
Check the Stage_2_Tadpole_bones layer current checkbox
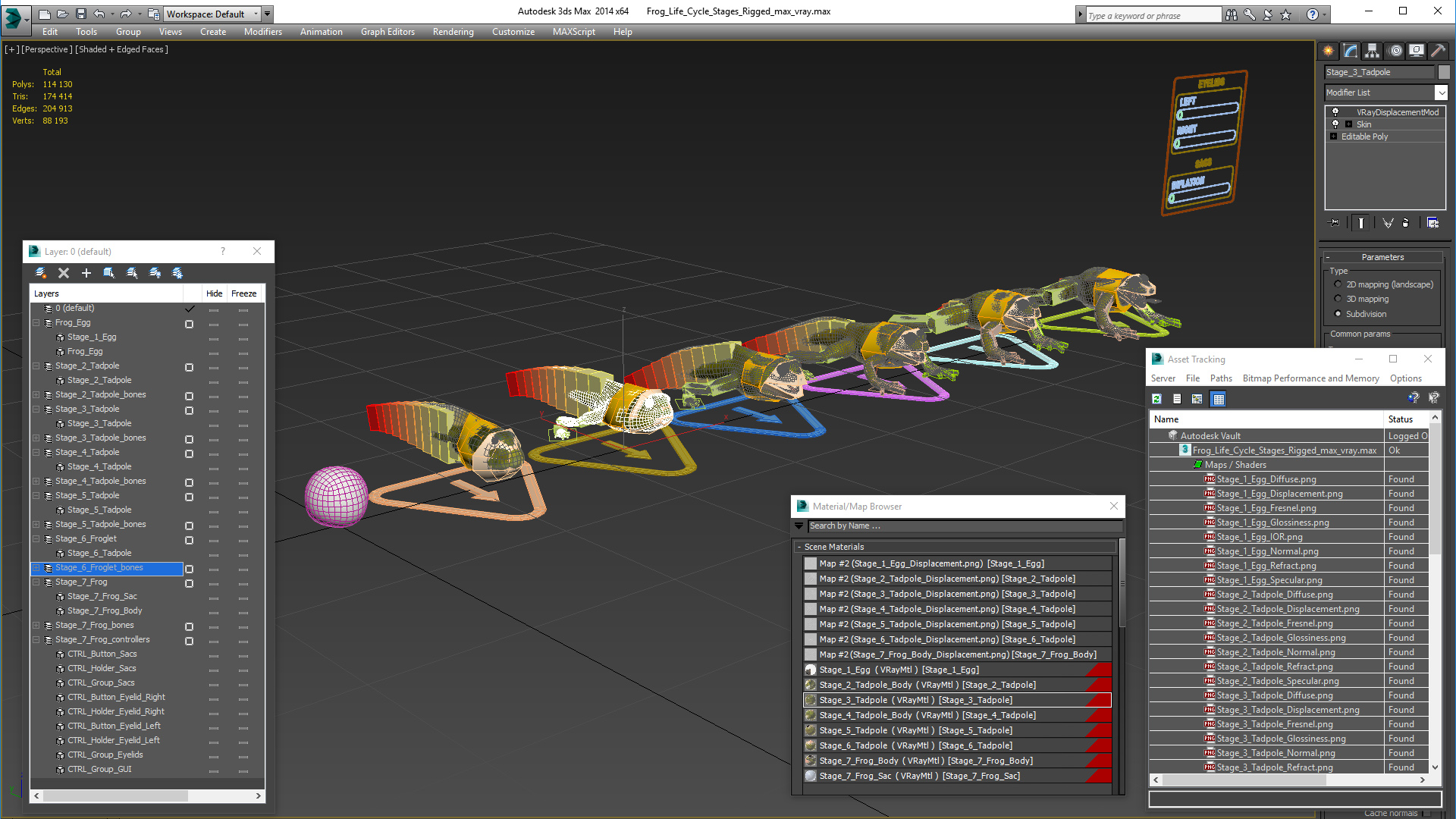pyautogui.click(x=190, y=396)
